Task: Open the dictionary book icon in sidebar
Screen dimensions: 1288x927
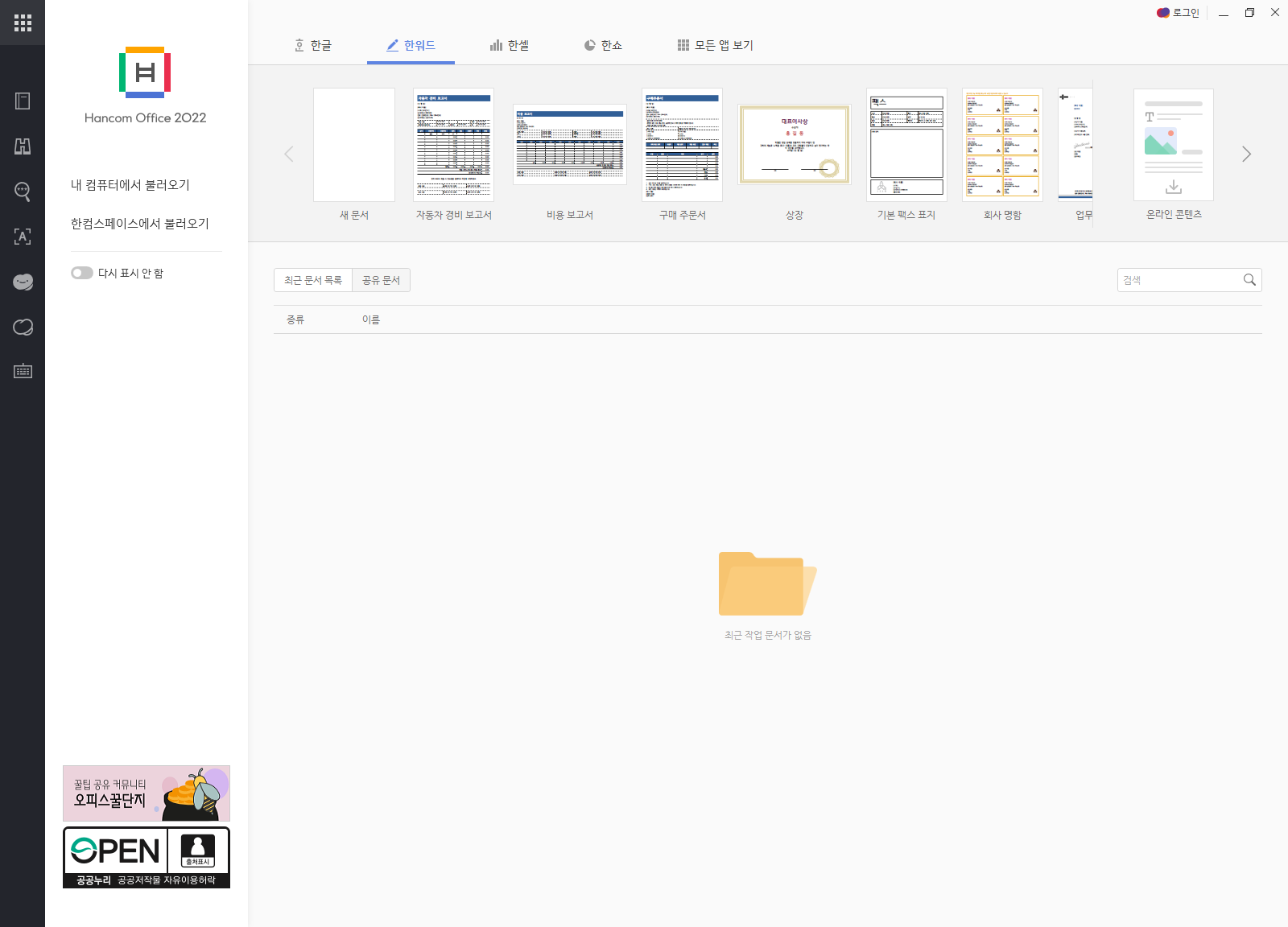Action: tap(23, 146)
